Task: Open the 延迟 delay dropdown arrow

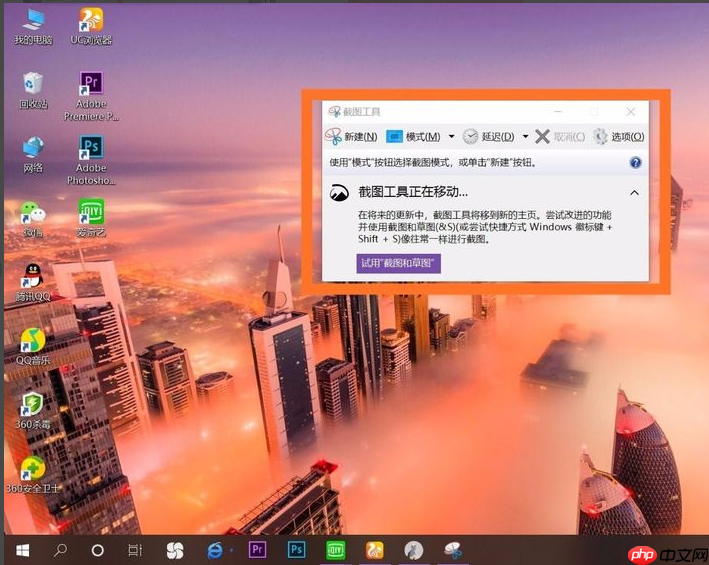Action: click(525, 136)
